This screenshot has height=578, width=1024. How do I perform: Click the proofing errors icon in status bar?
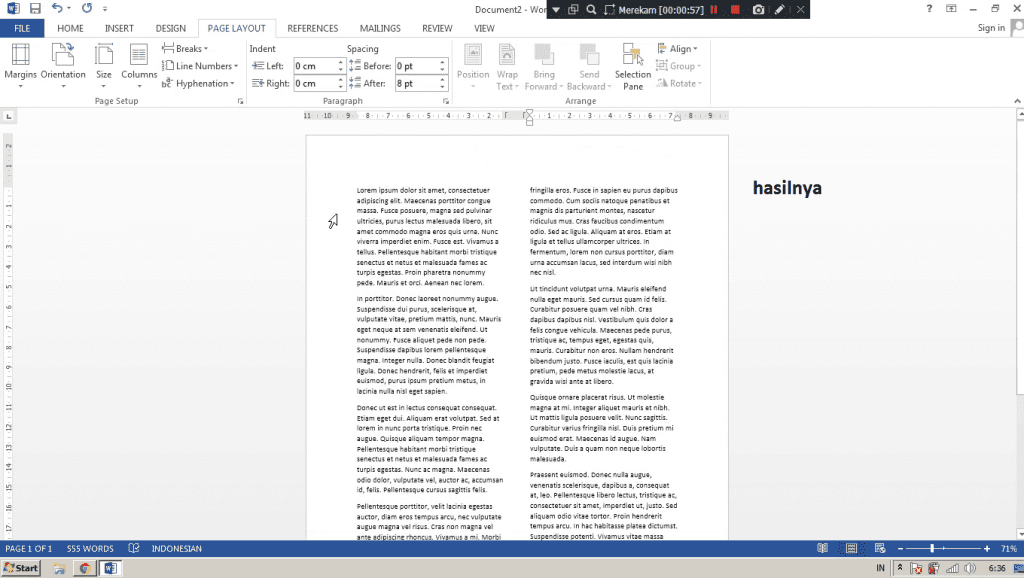tap(133, 549)
